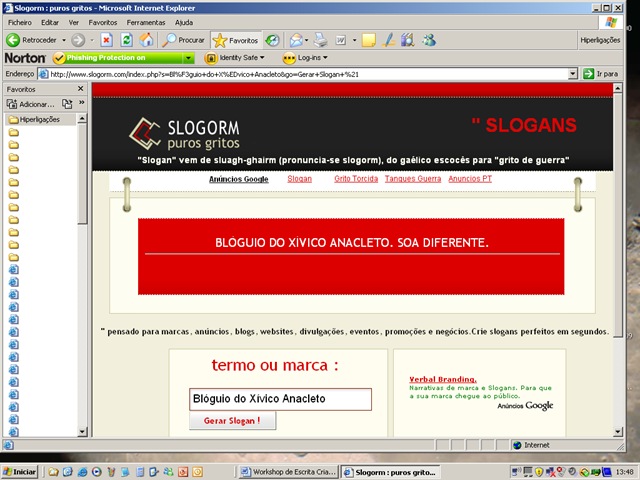Click the Slogorm puros gritos logo
Viewport: 640px width, 480px height.
pyautogui.click(x=184, y=134)
